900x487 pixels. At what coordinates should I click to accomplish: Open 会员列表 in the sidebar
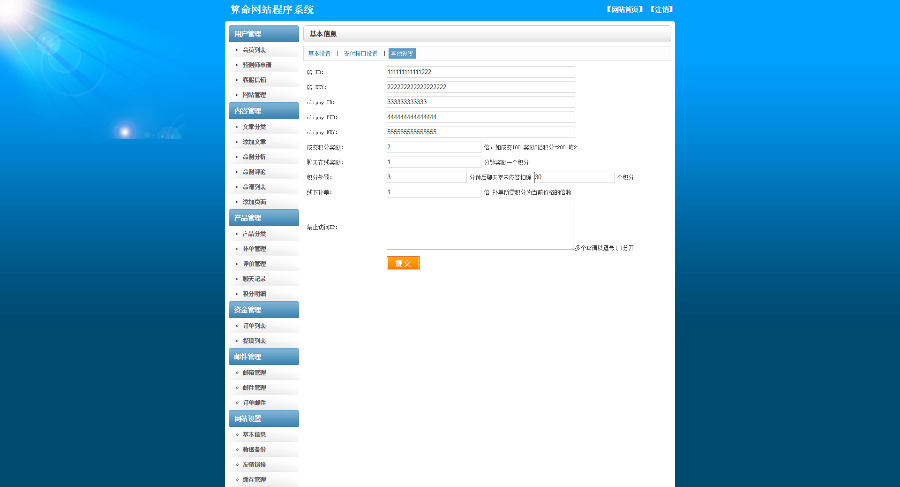click(254, 50)
